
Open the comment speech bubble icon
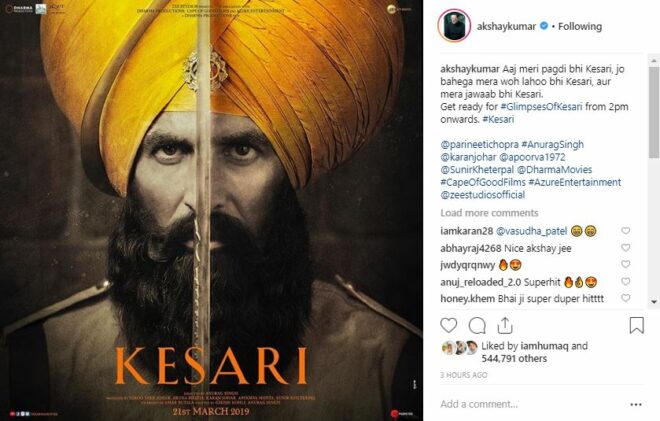[477, 325]
